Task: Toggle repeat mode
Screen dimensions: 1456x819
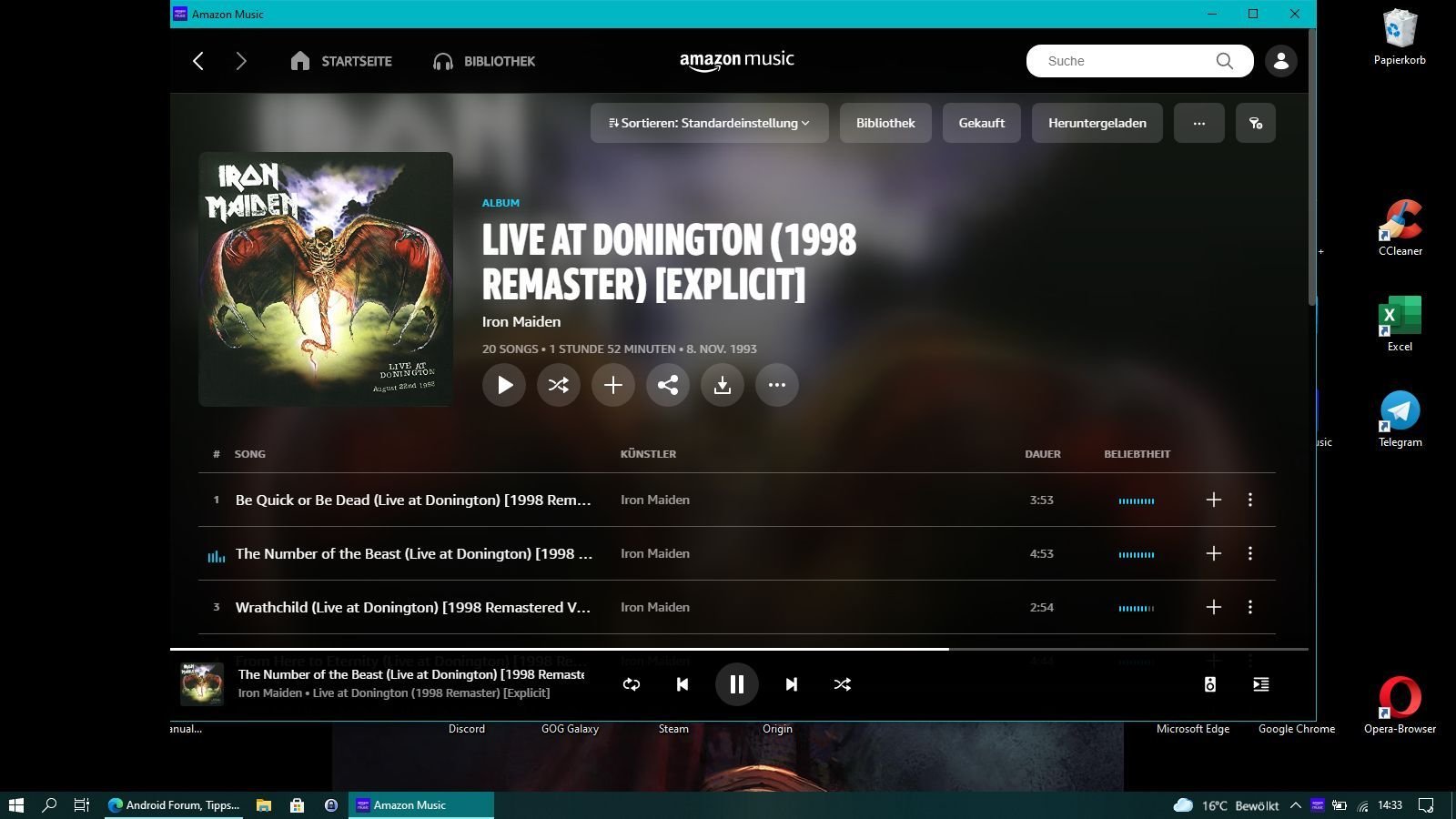Action: click(632, 684)
